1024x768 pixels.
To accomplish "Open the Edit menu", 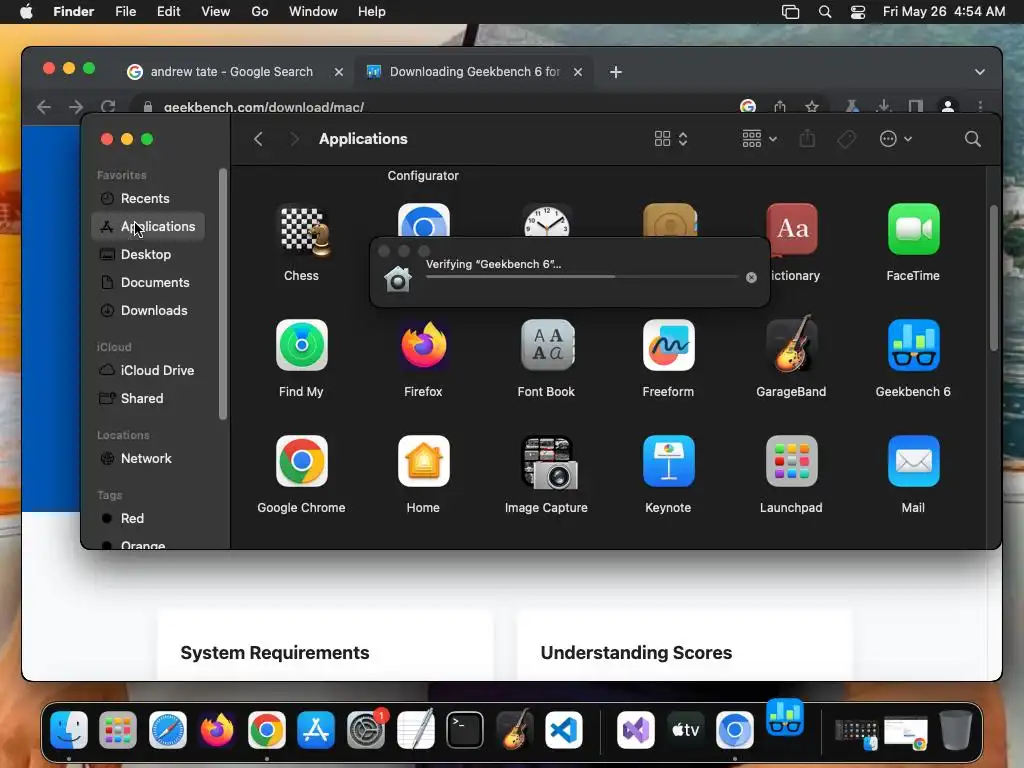I will (x=168, y=11).
